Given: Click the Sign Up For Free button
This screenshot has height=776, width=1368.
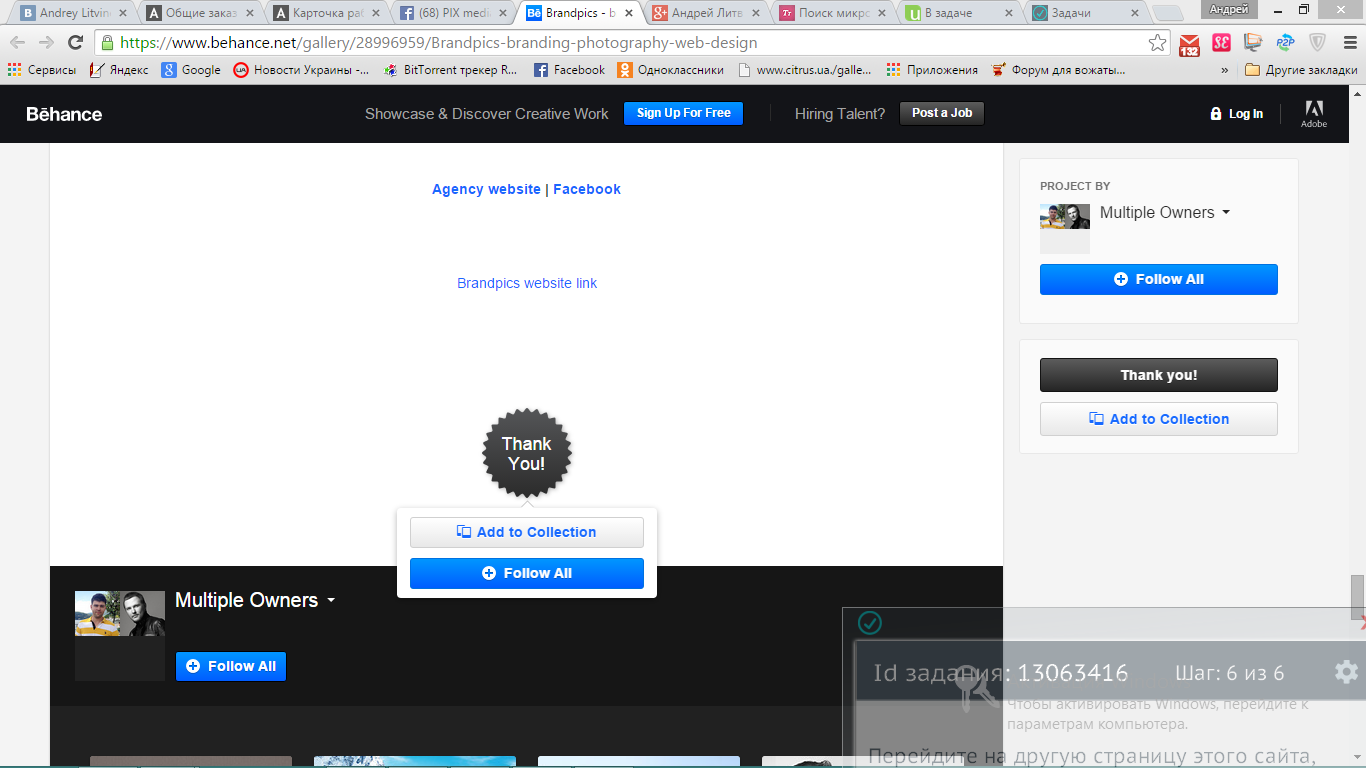Looking at the screenshot, I should click(x=683, y=113).
